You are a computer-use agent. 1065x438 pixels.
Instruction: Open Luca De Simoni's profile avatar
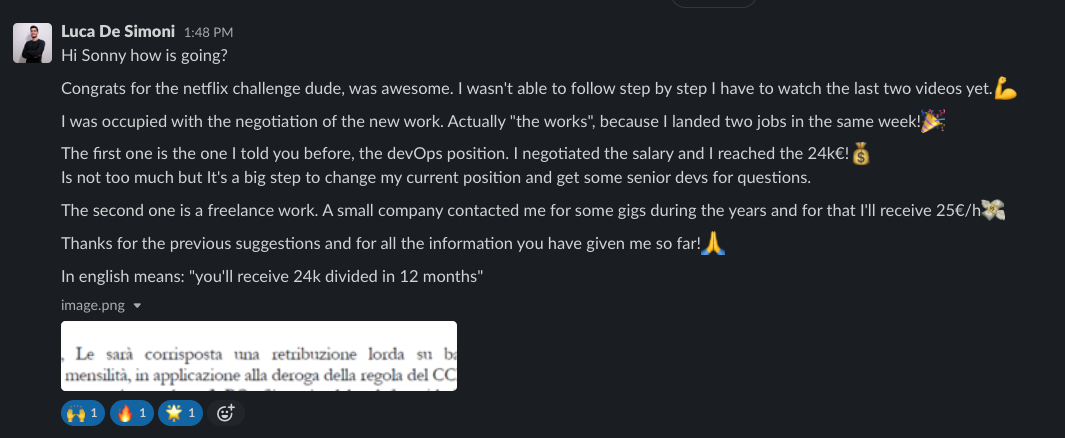click(31, 43)
